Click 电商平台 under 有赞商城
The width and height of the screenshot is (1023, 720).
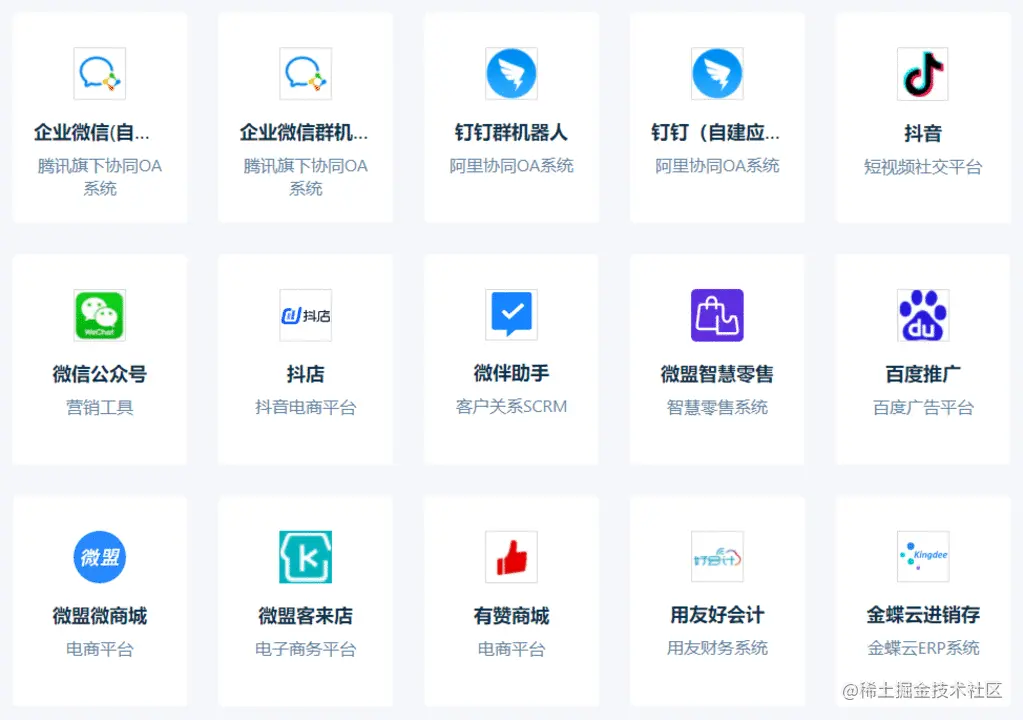(x=512, y=649)
